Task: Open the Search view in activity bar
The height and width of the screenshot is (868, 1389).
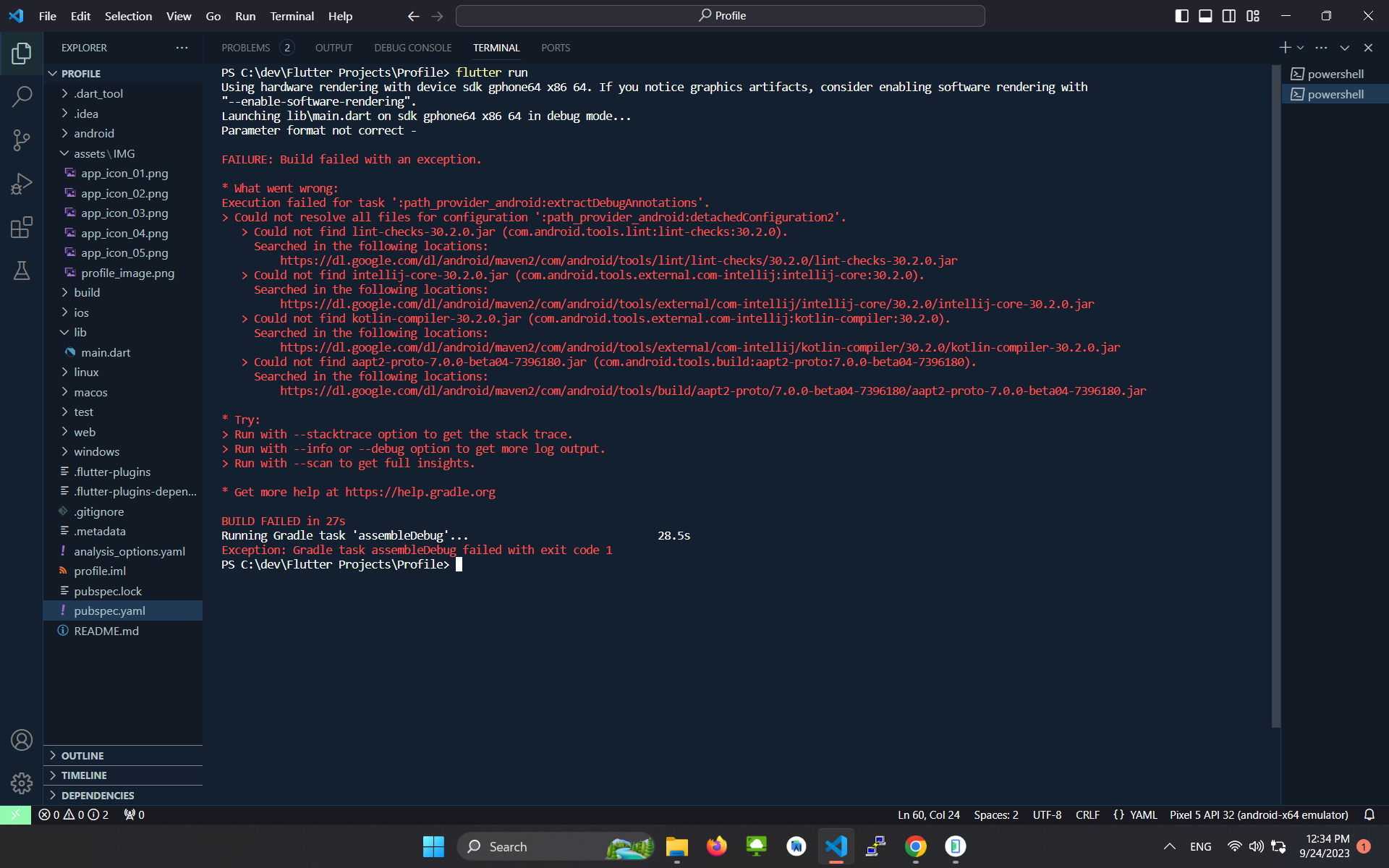Action: 22,96
